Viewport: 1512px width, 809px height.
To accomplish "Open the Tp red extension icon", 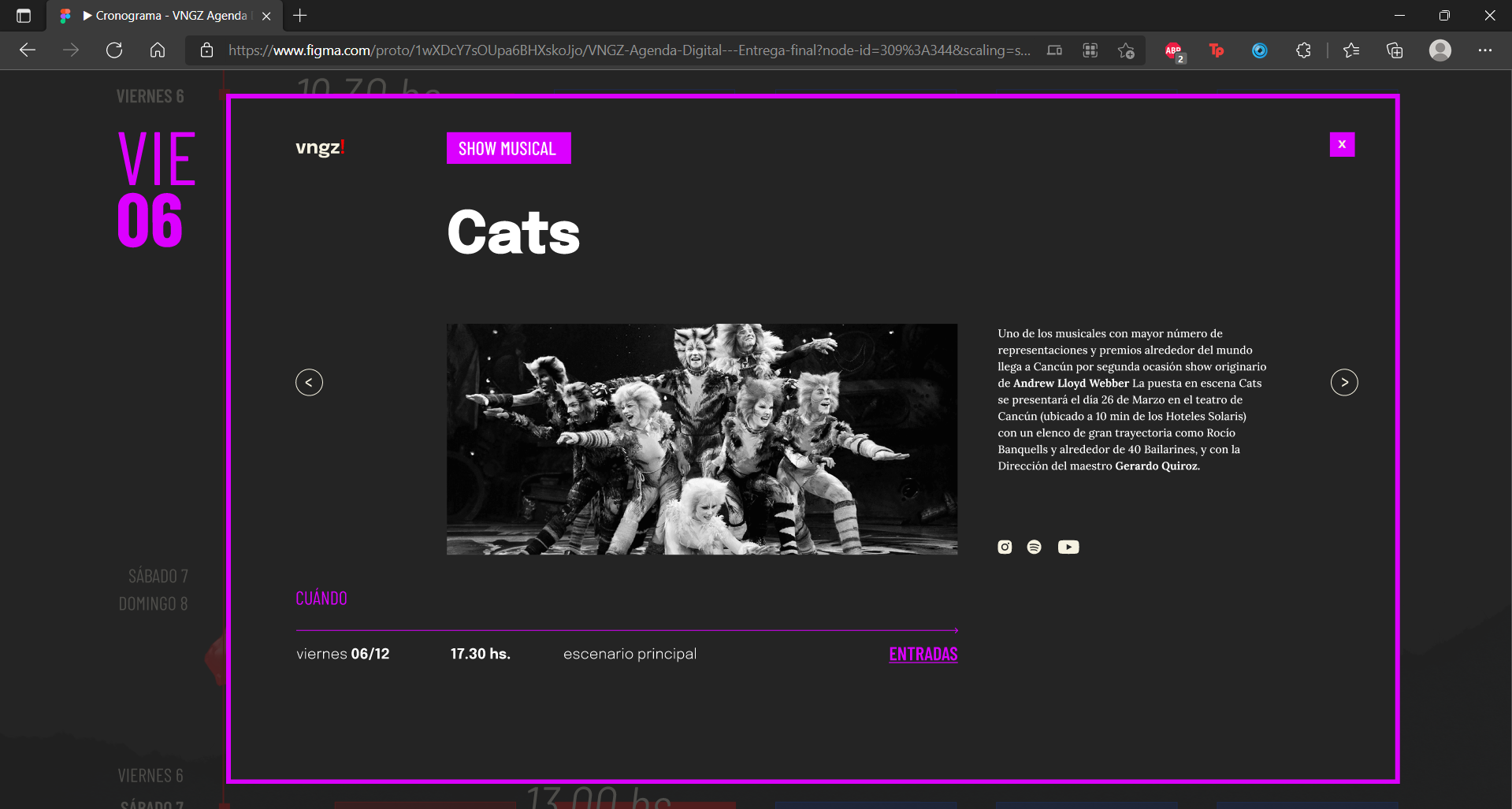I will pos(1217,50).
